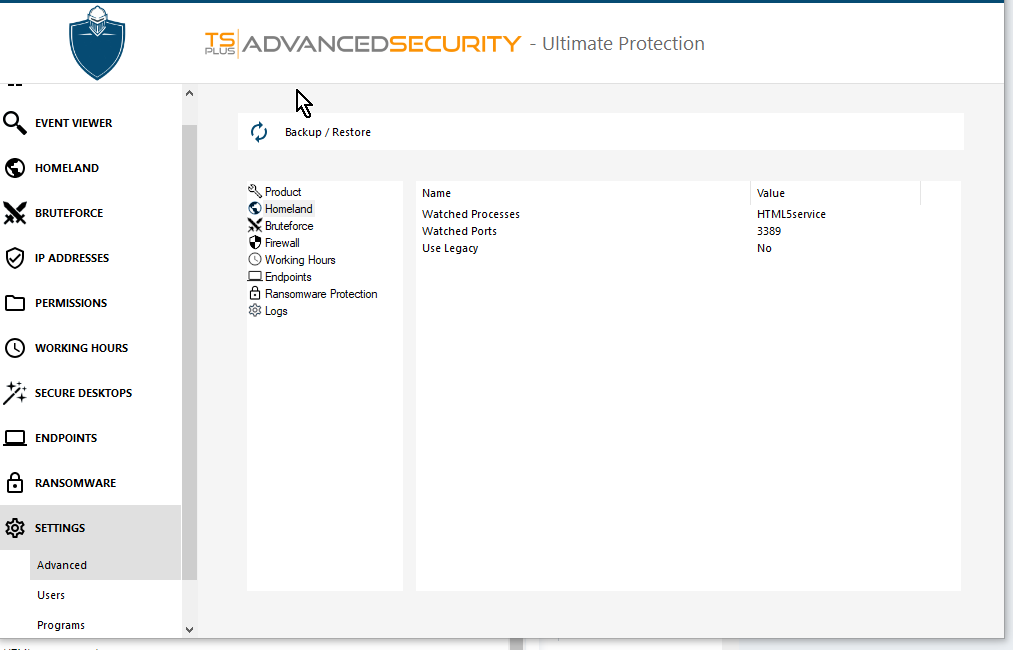Viewport: 1013px width, 650px height.
Task: Click the IP Addresses shield icon
Action: tap(15, 258)
